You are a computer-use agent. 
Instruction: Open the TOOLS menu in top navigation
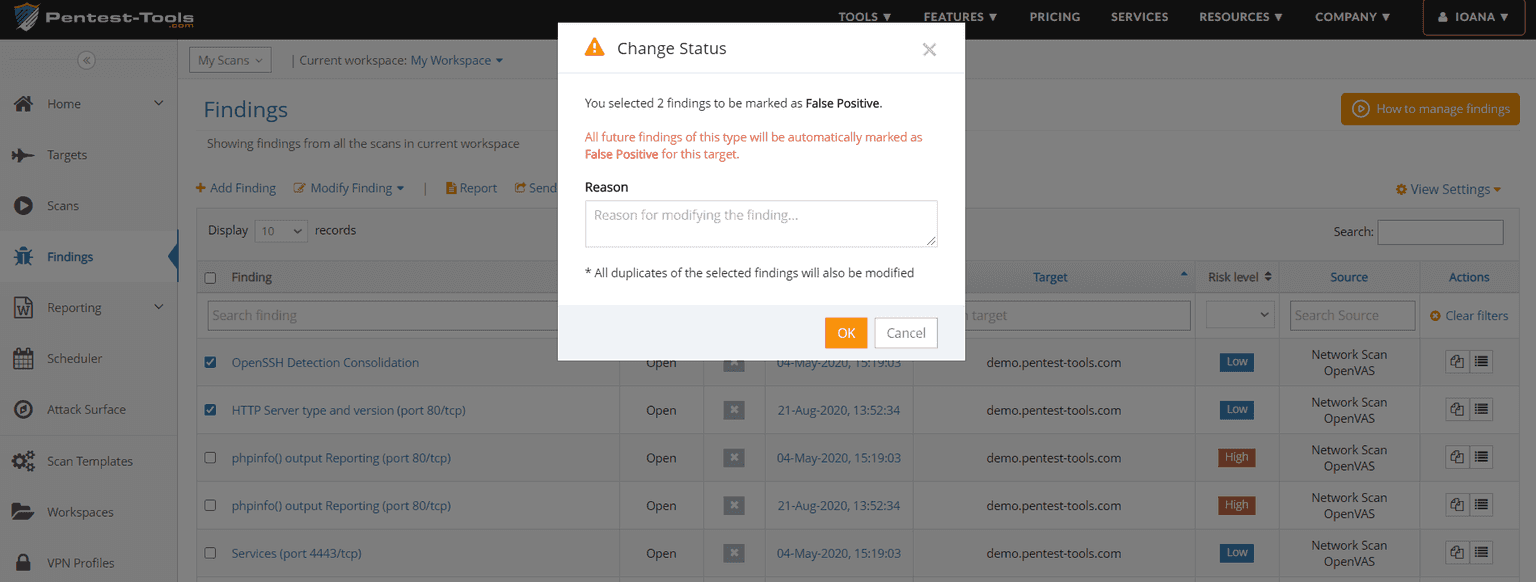tap(864, 17)
